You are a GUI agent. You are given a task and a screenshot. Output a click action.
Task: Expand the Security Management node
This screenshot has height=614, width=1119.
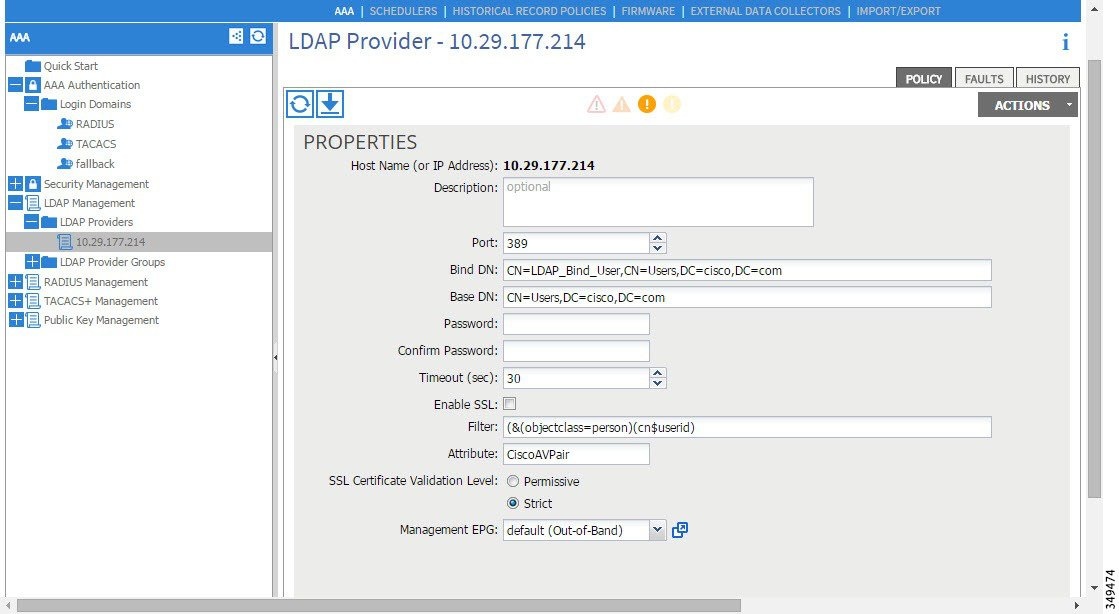pyautogui.click(x=16, y=183)
